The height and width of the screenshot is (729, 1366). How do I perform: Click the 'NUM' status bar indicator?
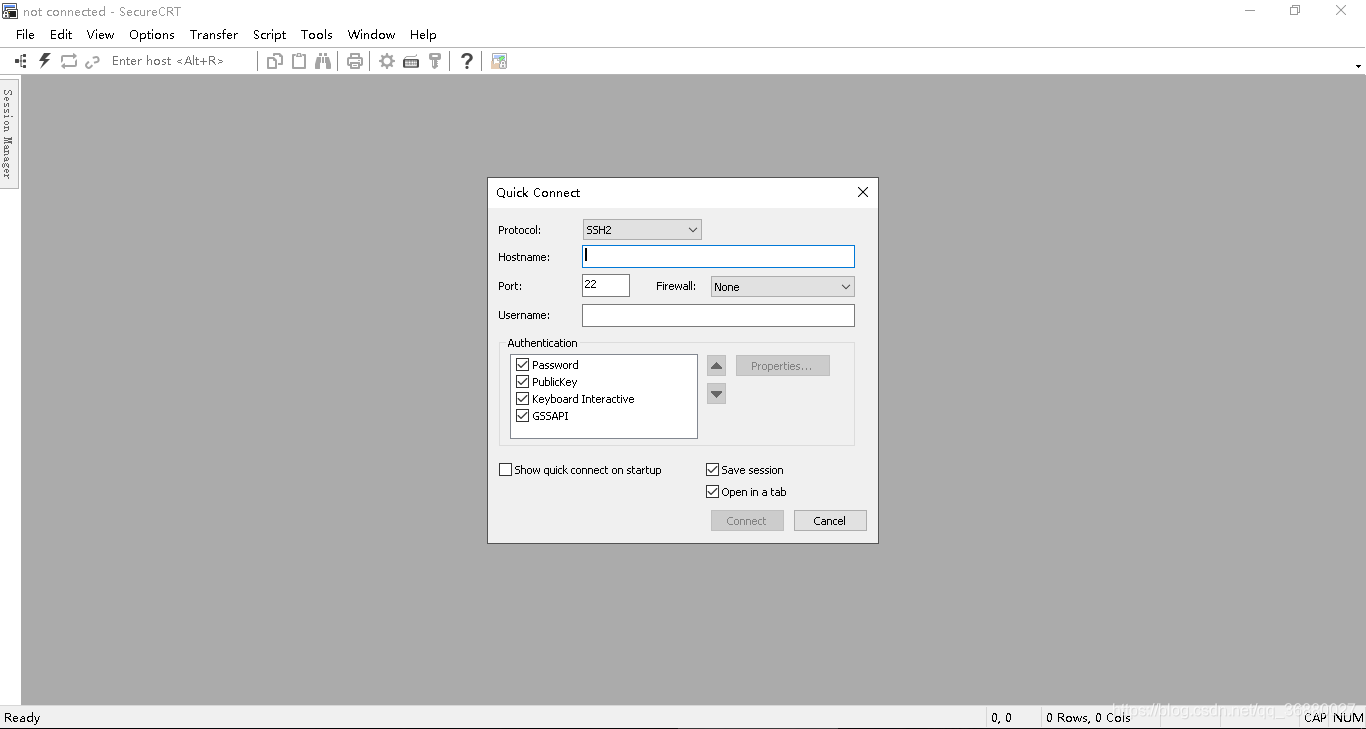(x=1348, y=718)
